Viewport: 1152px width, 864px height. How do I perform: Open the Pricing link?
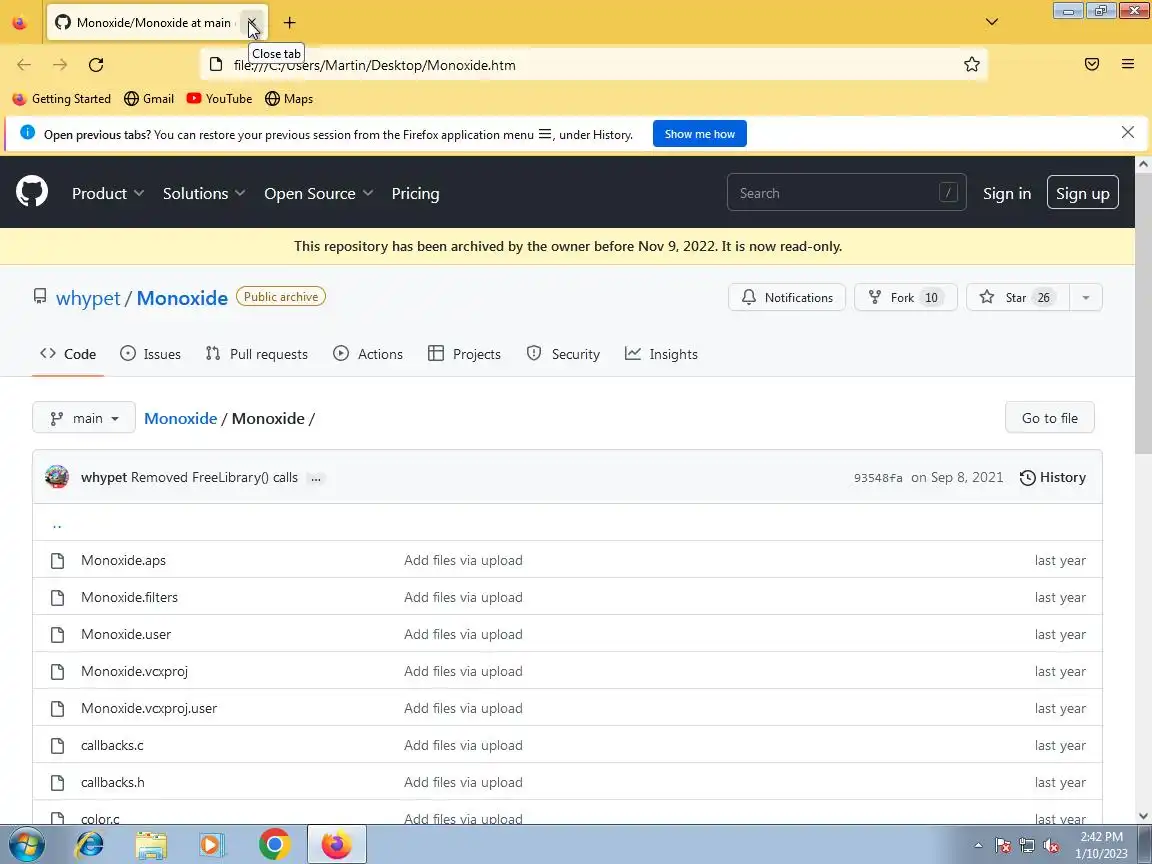click(415, 193)
